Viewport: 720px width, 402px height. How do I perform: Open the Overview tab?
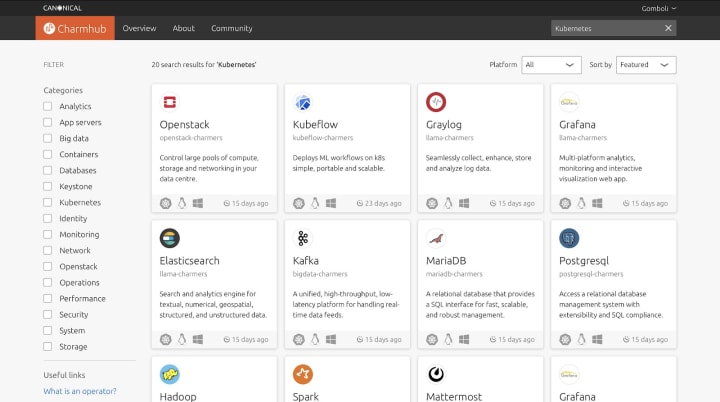(x=139, y=28)
